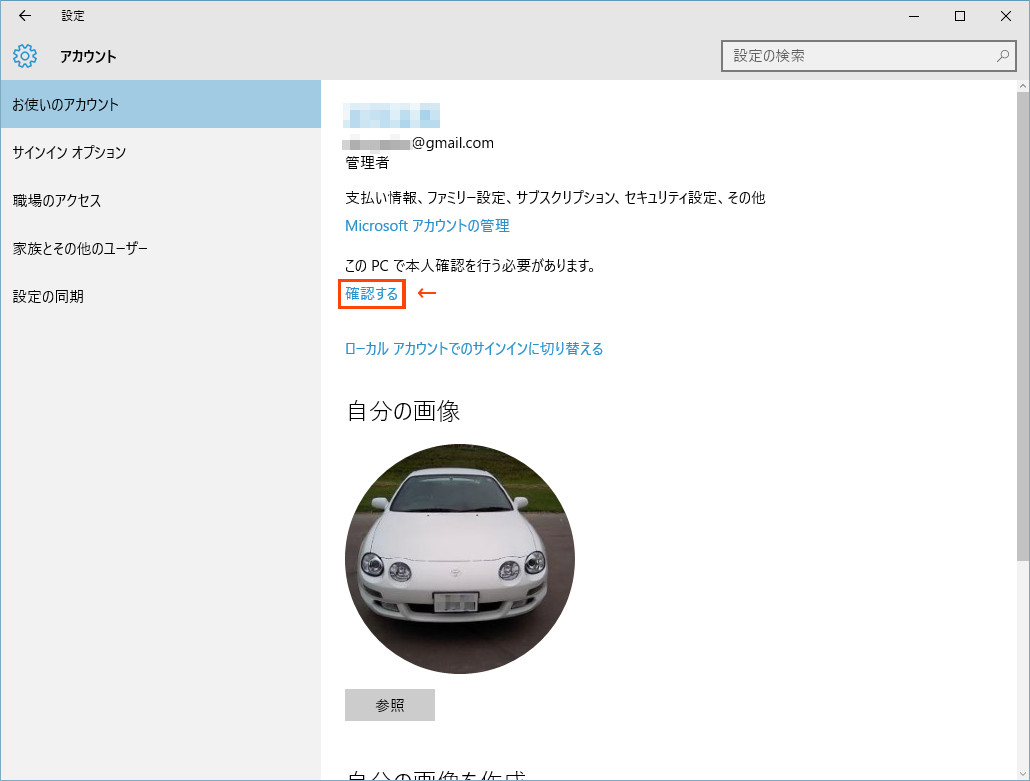The height and width of the screenshot is (781, 1030).
Task: Click the 参照 browse button
Action: pos(390,705)
